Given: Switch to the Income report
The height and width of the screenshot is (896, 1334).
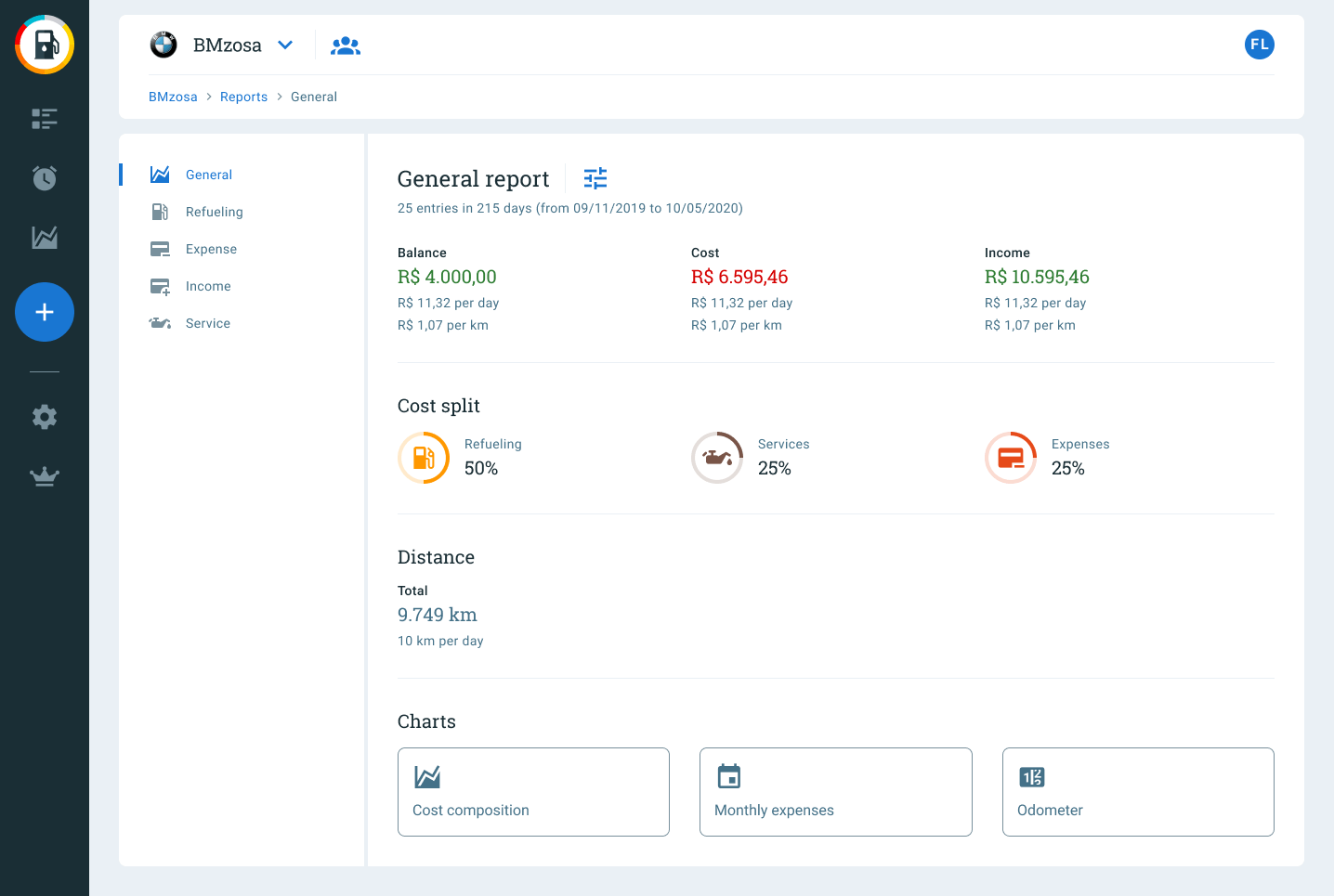Looking at the screenshot, I should pos(208,286).
